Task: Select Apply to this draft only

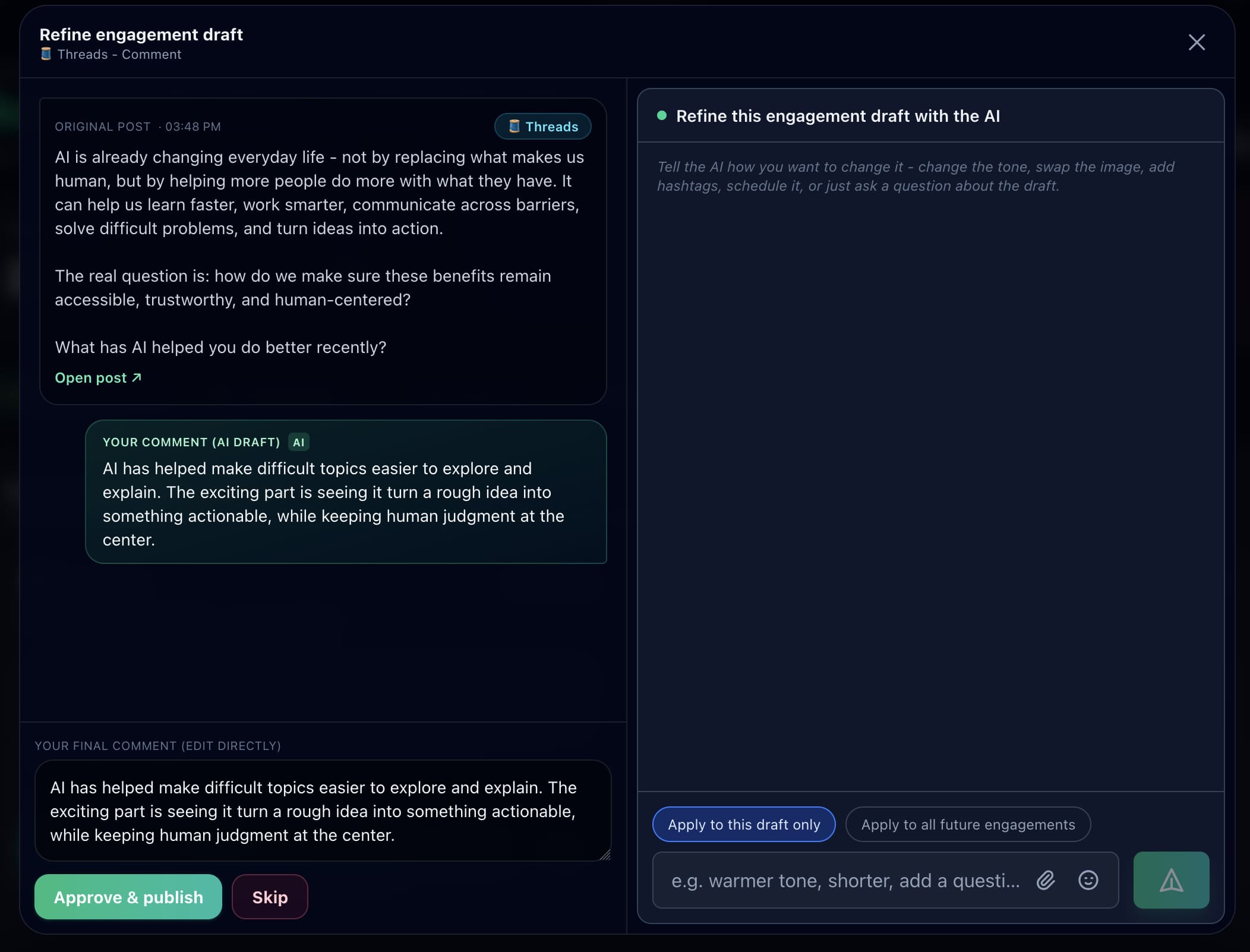Action: click(x=744, y=824)
